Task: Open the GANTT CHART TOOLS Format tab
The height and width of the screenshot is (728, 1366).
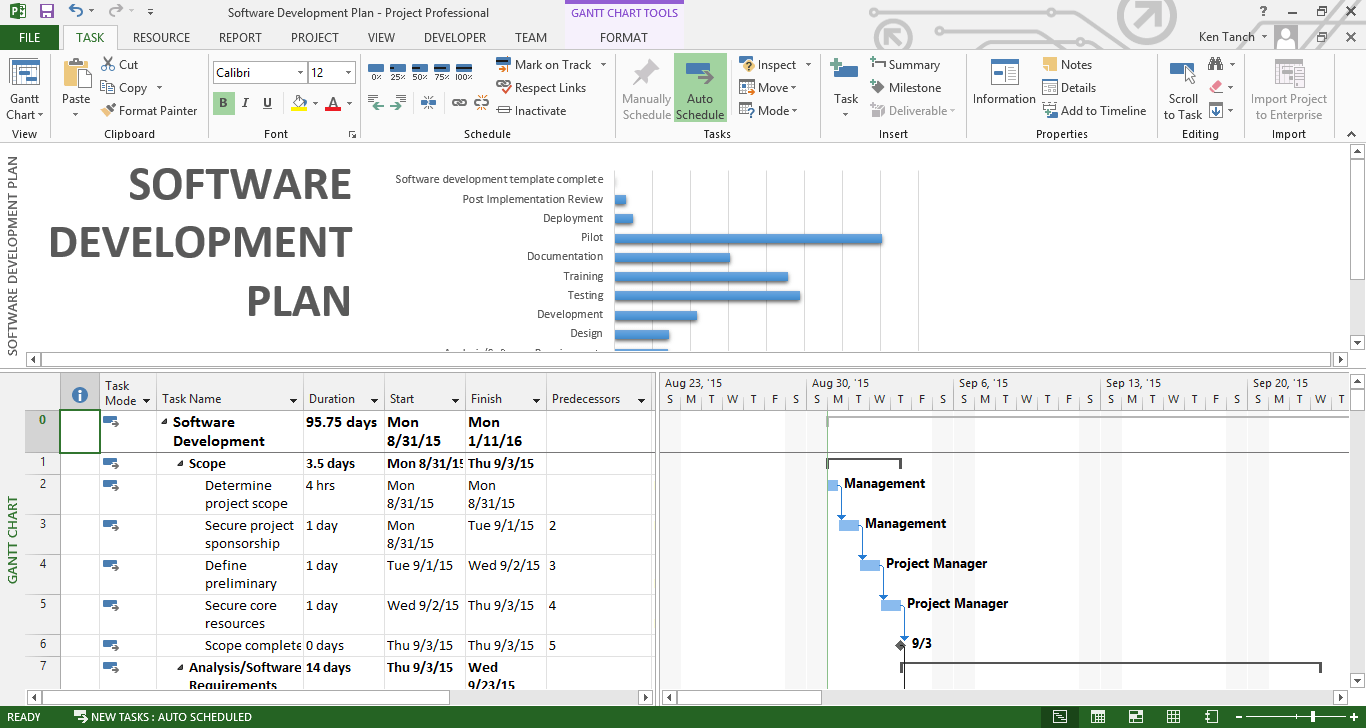Action: tap(625, 37)
